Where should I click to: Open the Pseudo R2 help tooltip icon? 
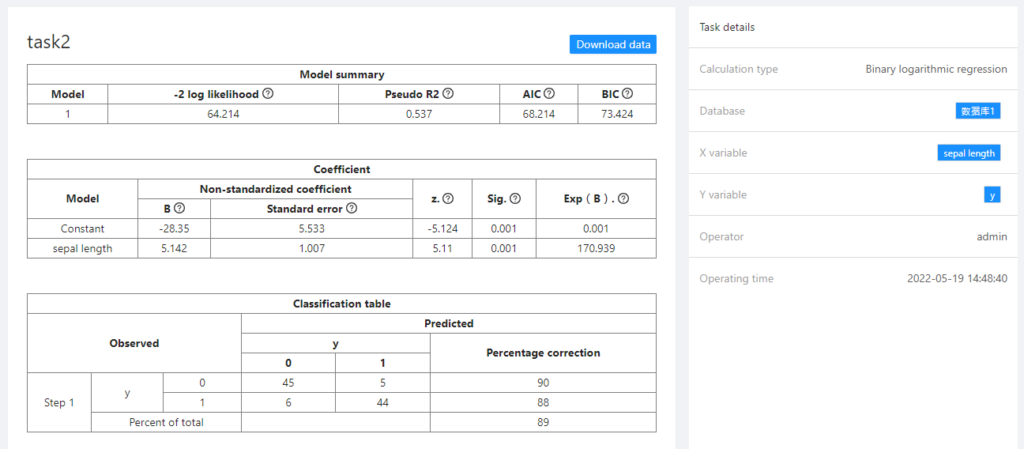(448, 94)
